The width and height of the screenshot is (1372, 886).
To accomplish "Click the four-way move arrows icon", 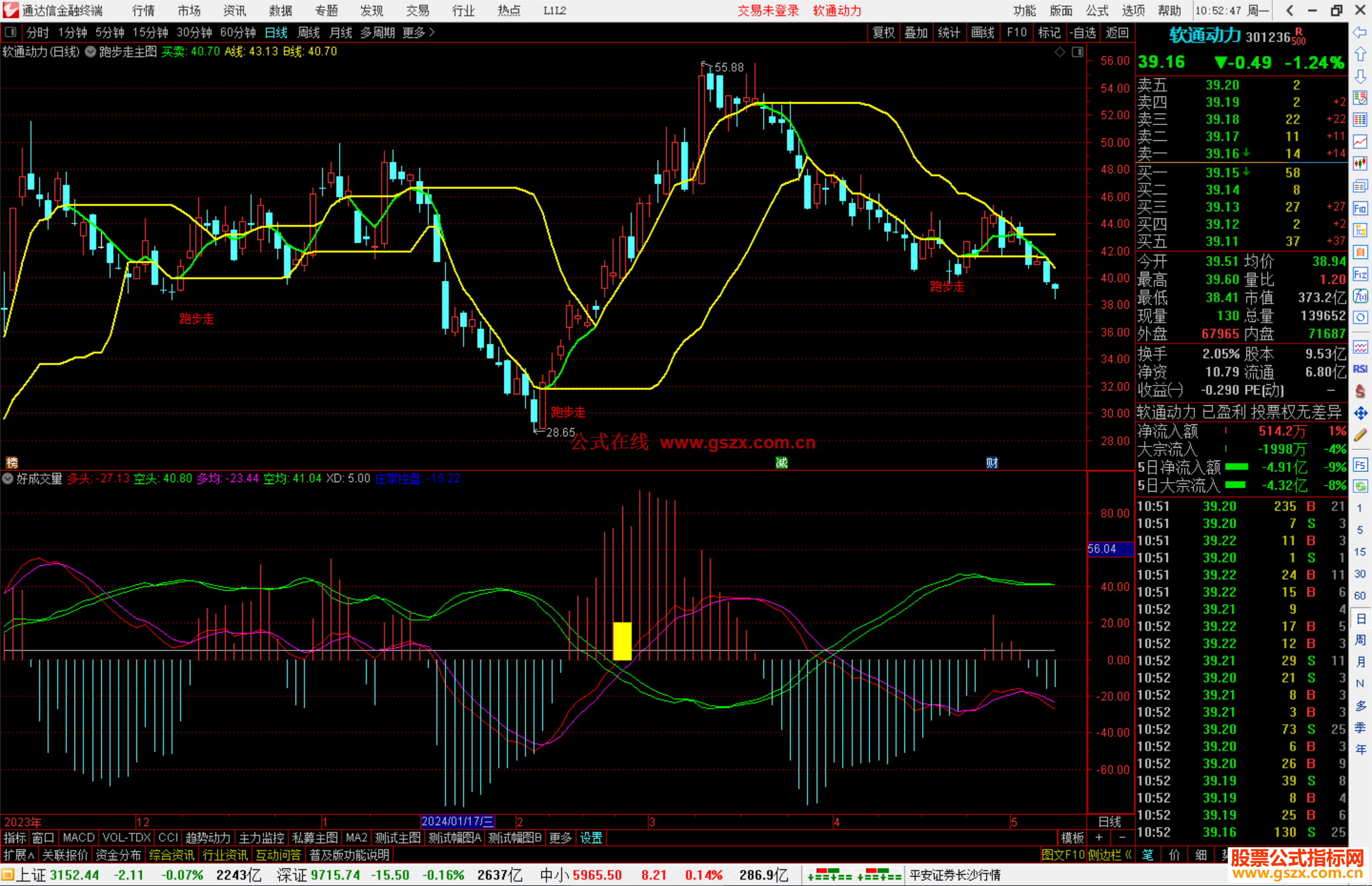I will click(1360, 413).
